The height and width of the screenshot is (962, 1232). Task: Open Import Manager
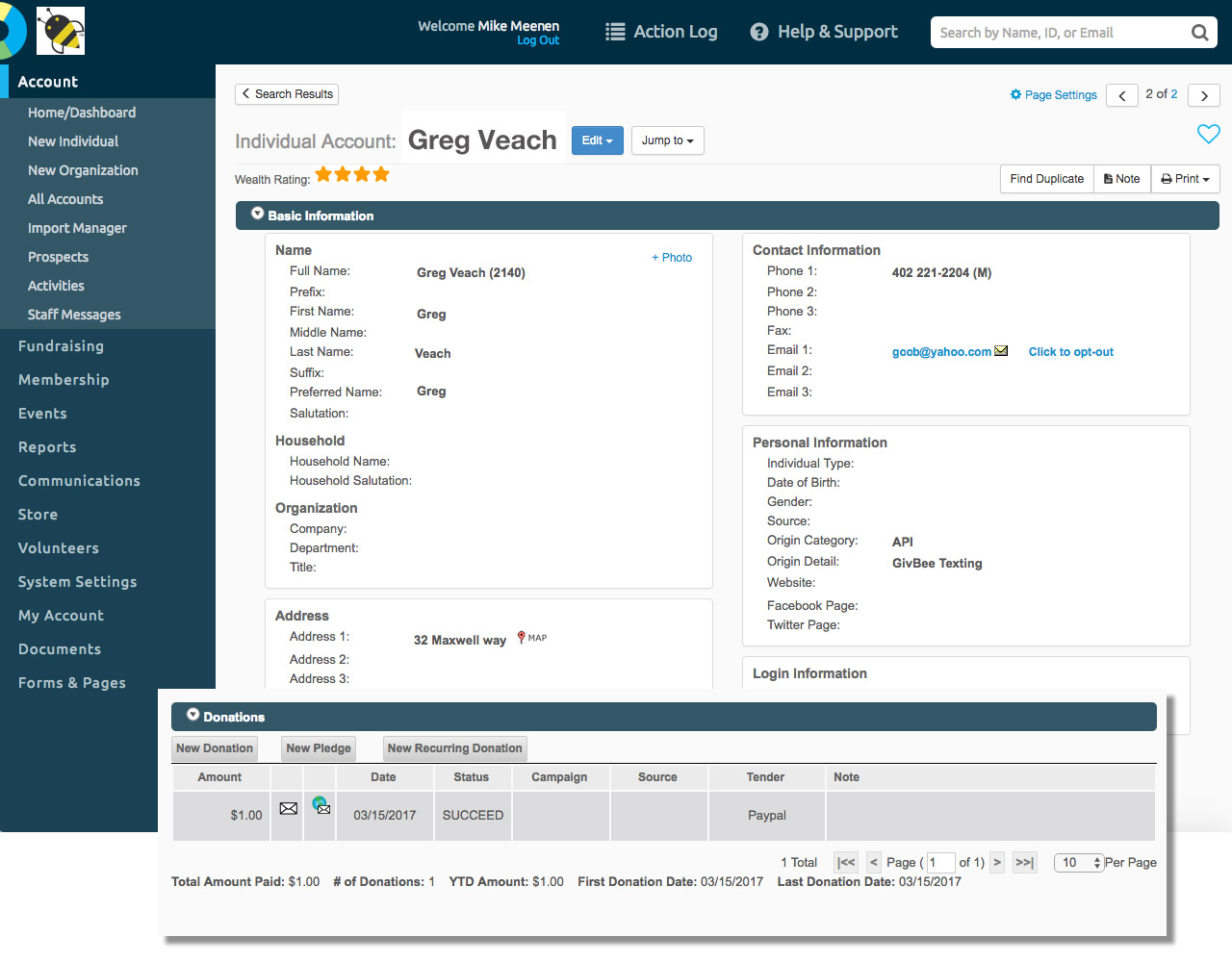[77, 228]
